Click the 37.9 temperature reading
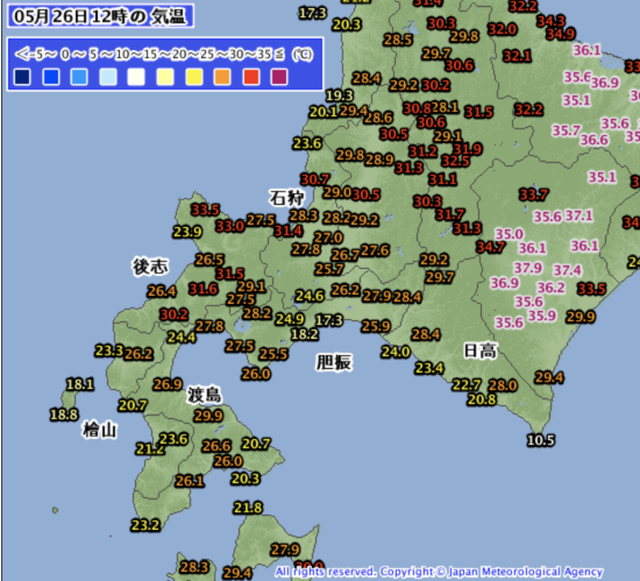Image resolution: width=640 pixels, height=581 pixels. (528, 268)
